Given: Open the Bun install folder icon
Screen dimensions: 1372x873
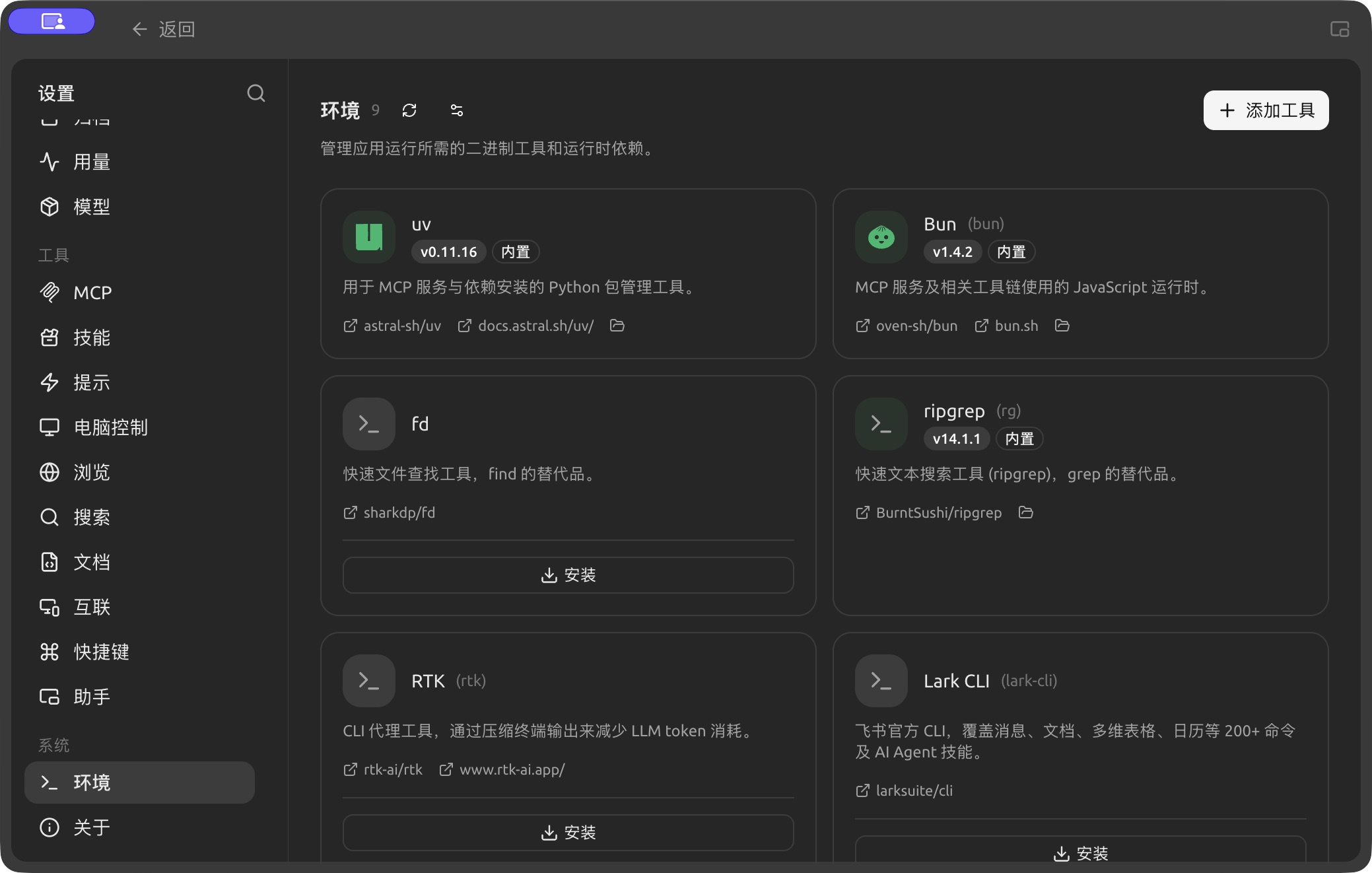Looking at the screenshot, I should click(x=1062, y=326).
